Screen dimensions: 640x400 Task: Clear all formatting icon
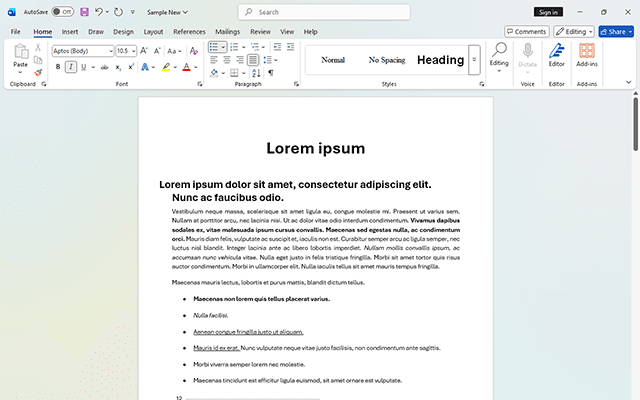tap(194, 51)
